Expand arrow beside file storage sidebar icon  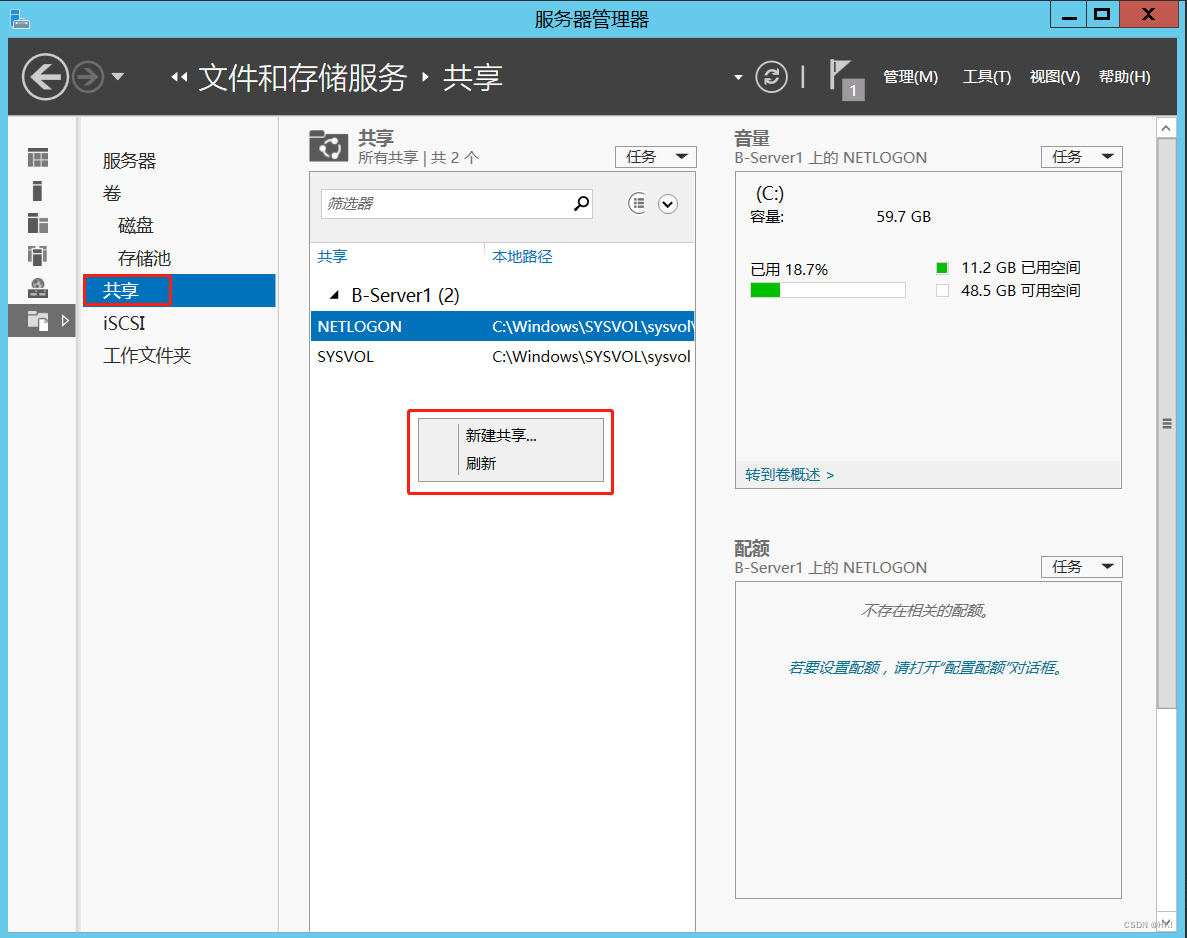coord(66,321)
